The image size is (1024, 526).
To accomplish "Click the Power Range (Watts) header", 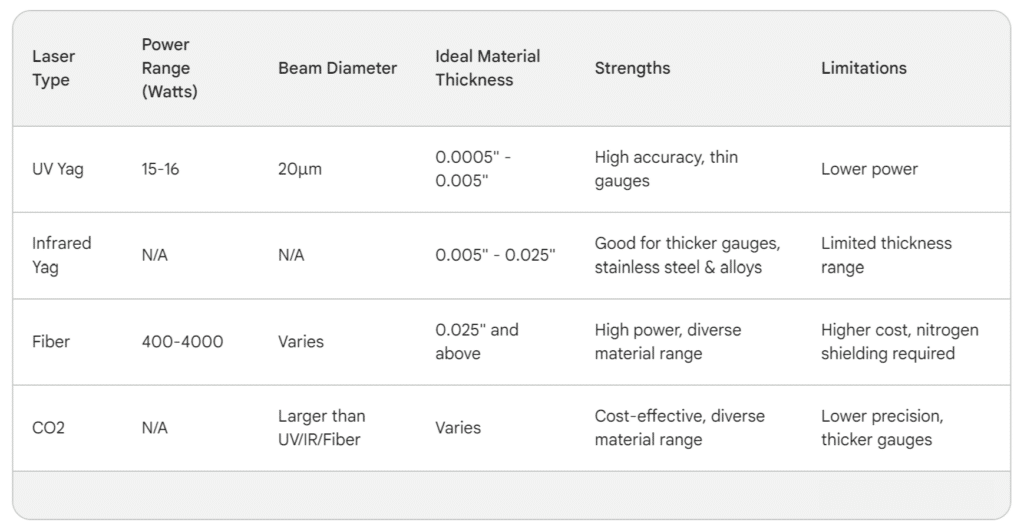I will pyautogui.click(x=169, y=68).
